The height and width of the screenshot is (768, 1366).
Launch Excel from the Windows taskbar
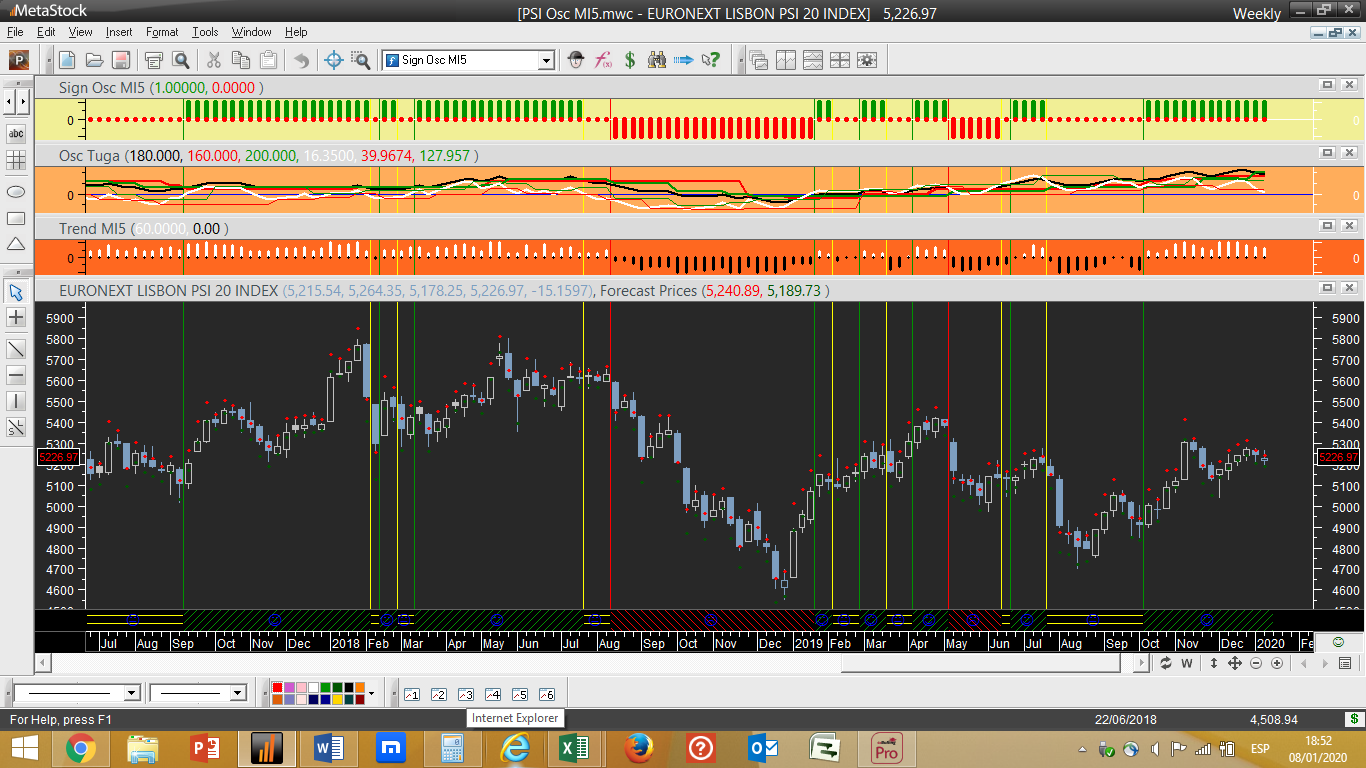tap(573, 748)
